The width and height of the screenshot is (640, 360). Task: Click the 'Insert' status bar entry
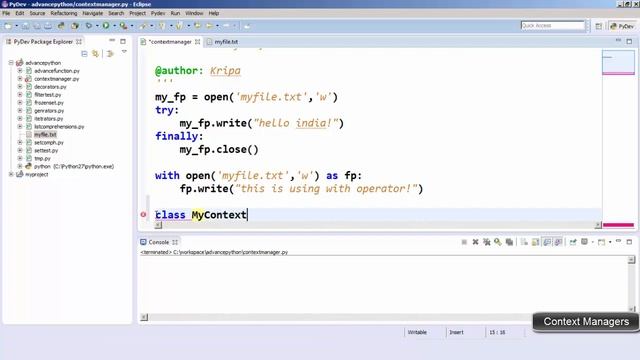[x=456, y=332]
